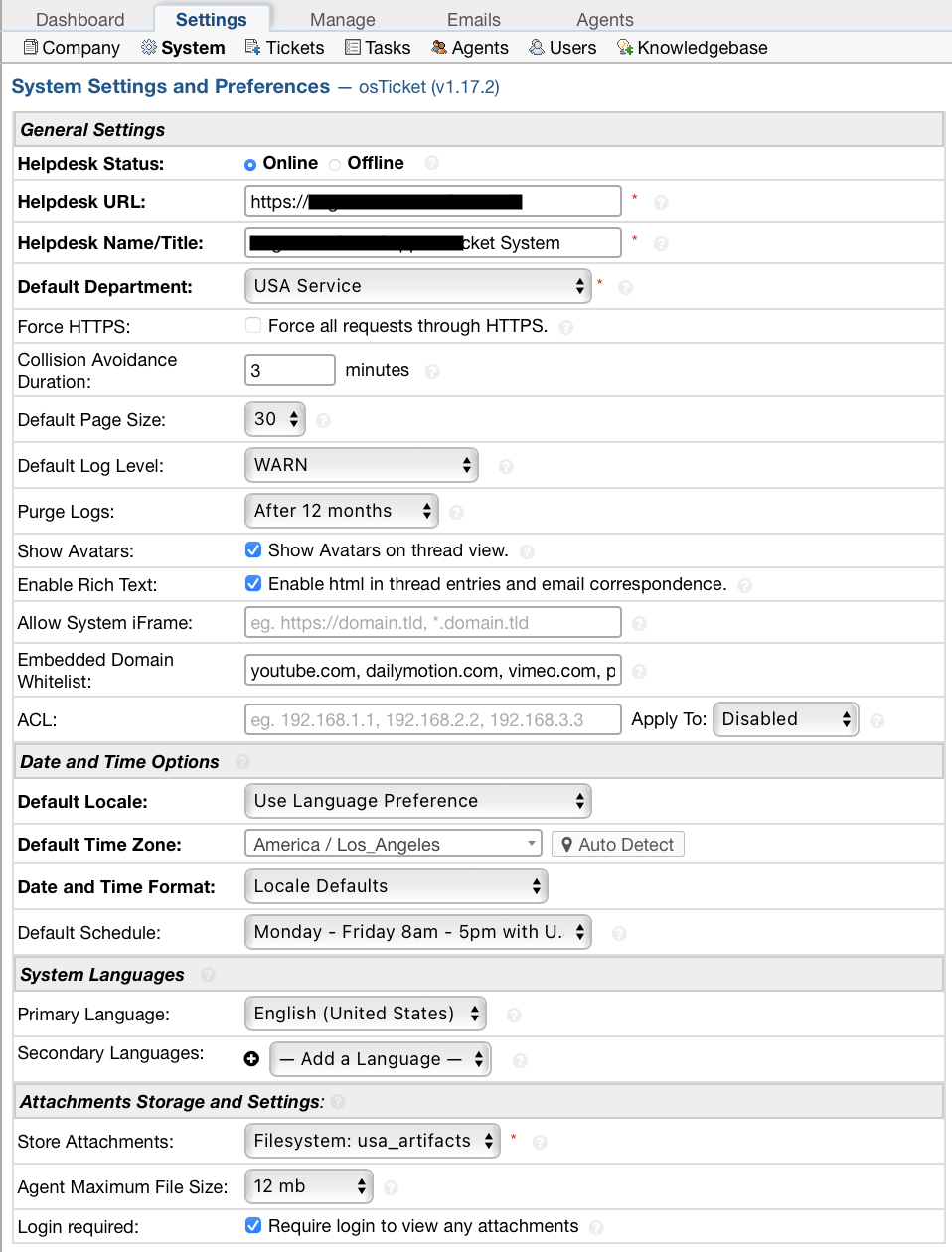Go to Tickets settings page
This screenshot has width=952, height=1252.
tap(284, 48)
